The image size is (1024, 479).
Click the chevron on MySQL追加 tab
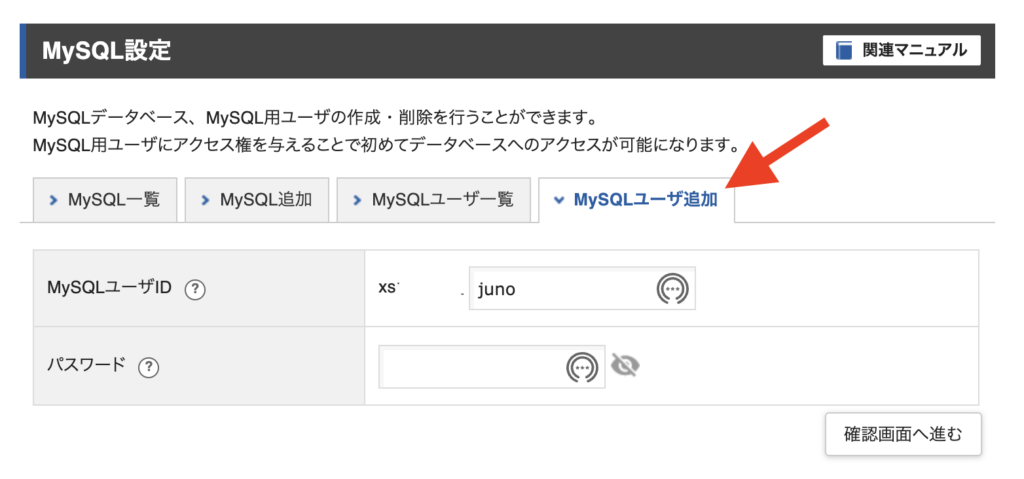pyautogui.click(x=205, y=201)
